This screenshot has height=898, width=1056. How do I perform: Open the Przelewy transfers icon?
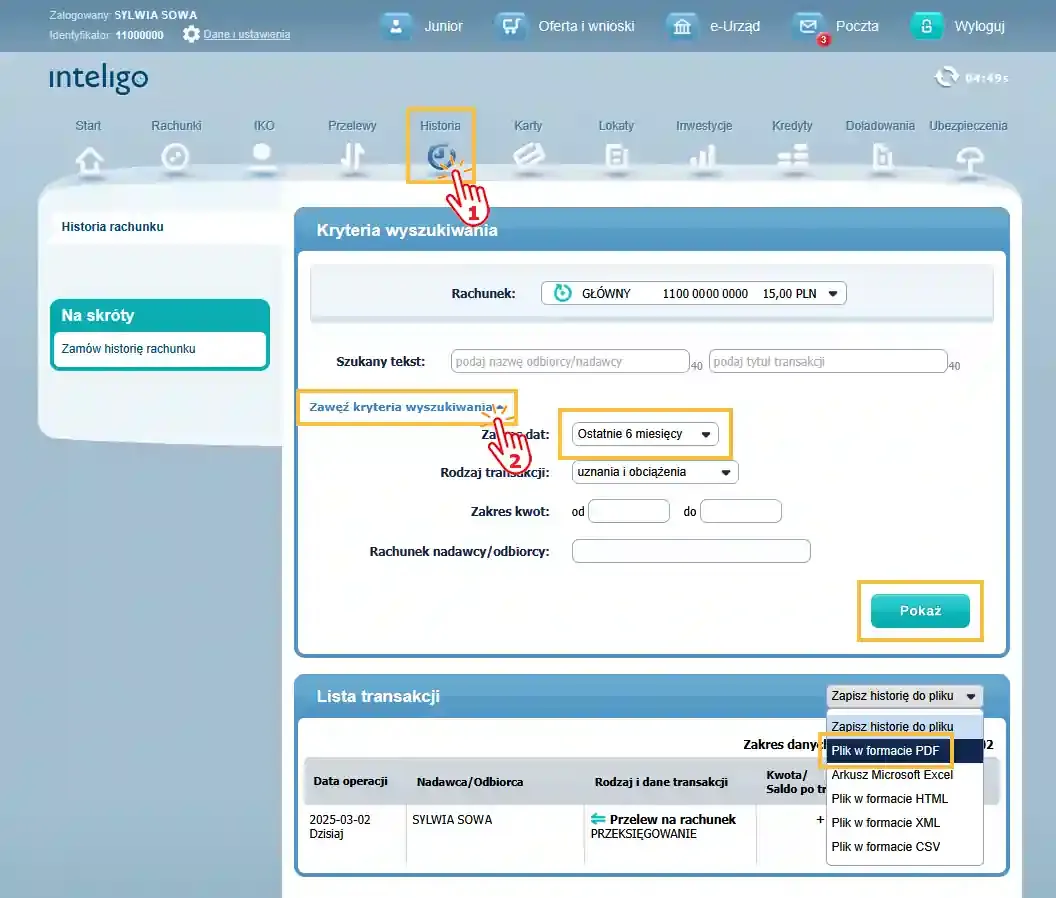tap(352, 157)
